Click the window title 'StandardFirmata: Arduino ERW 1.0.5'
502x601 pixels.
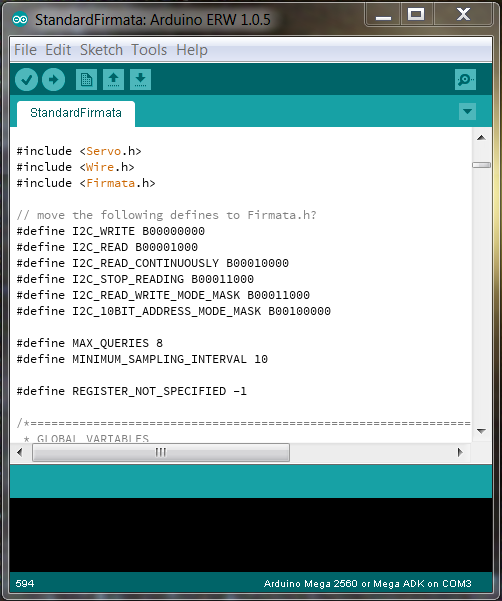pos(153,20)
